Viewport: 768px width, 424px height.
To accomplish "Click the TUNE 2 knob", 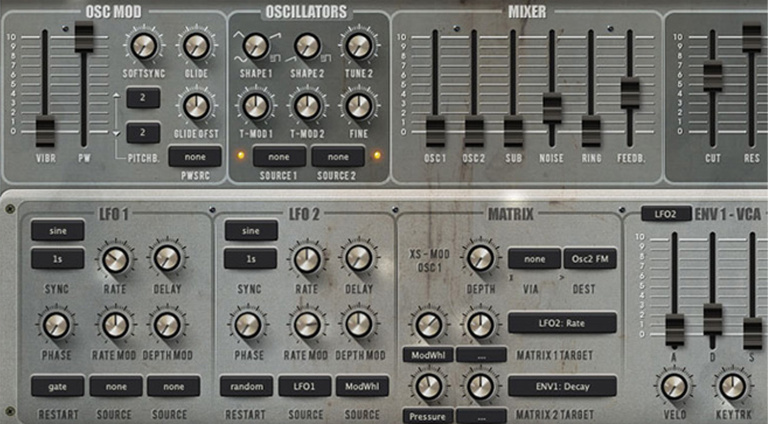I will 358,45.
